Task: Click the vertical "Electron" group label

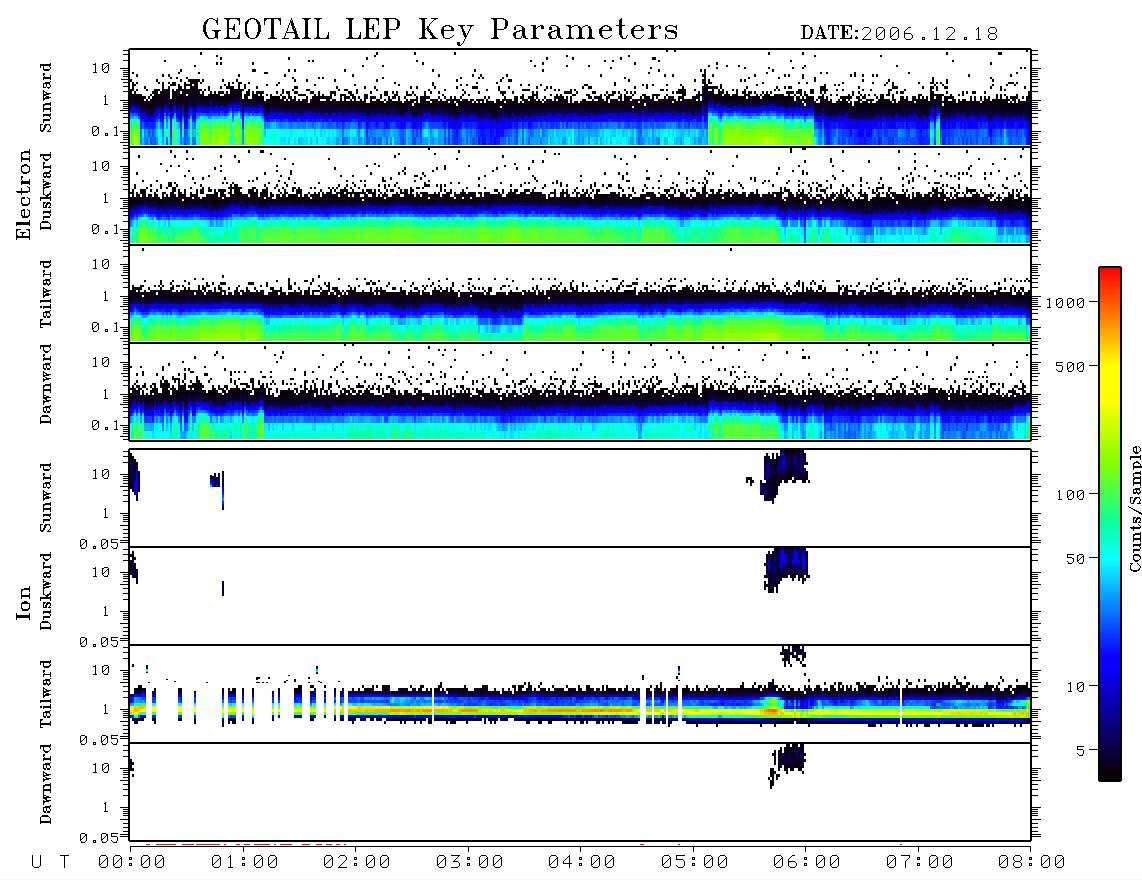Action: point(23,195)
